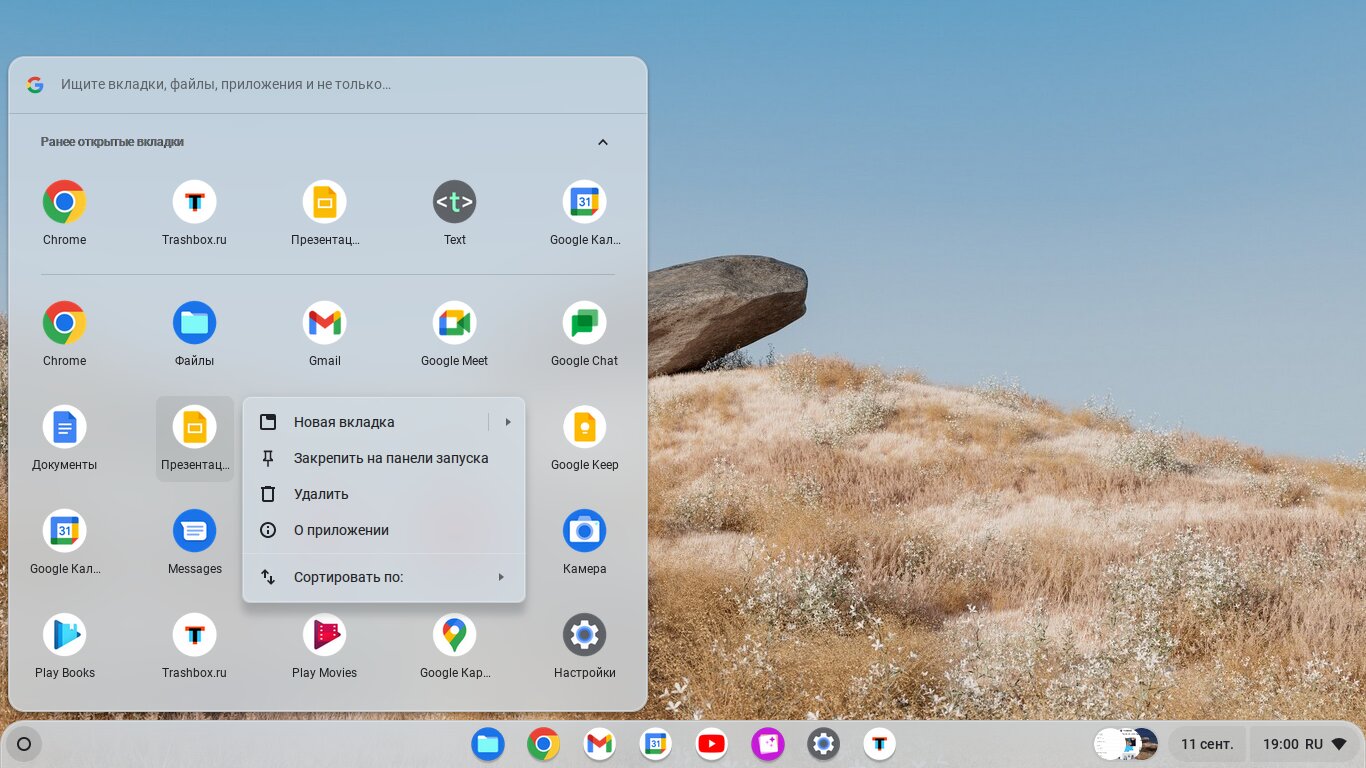The height and width of the screenshot is (768, 1366).
Task: Click the round launcher button on the shelf
Action: tap(24, 744)
